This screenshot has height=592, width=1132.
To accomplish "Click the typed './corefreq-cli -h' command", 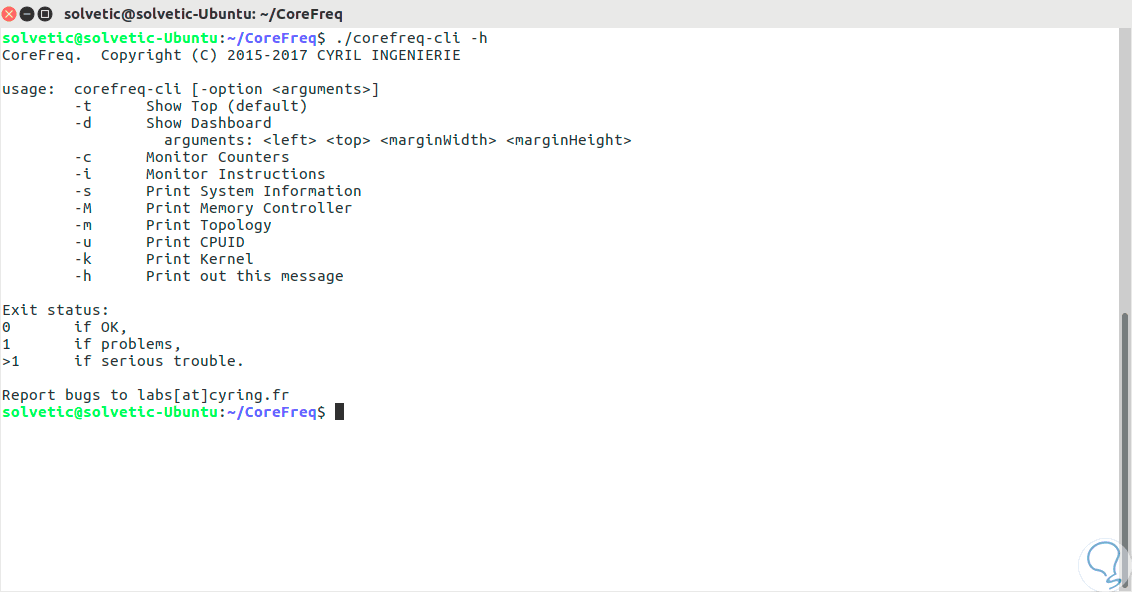I will (x=412, y=38).
